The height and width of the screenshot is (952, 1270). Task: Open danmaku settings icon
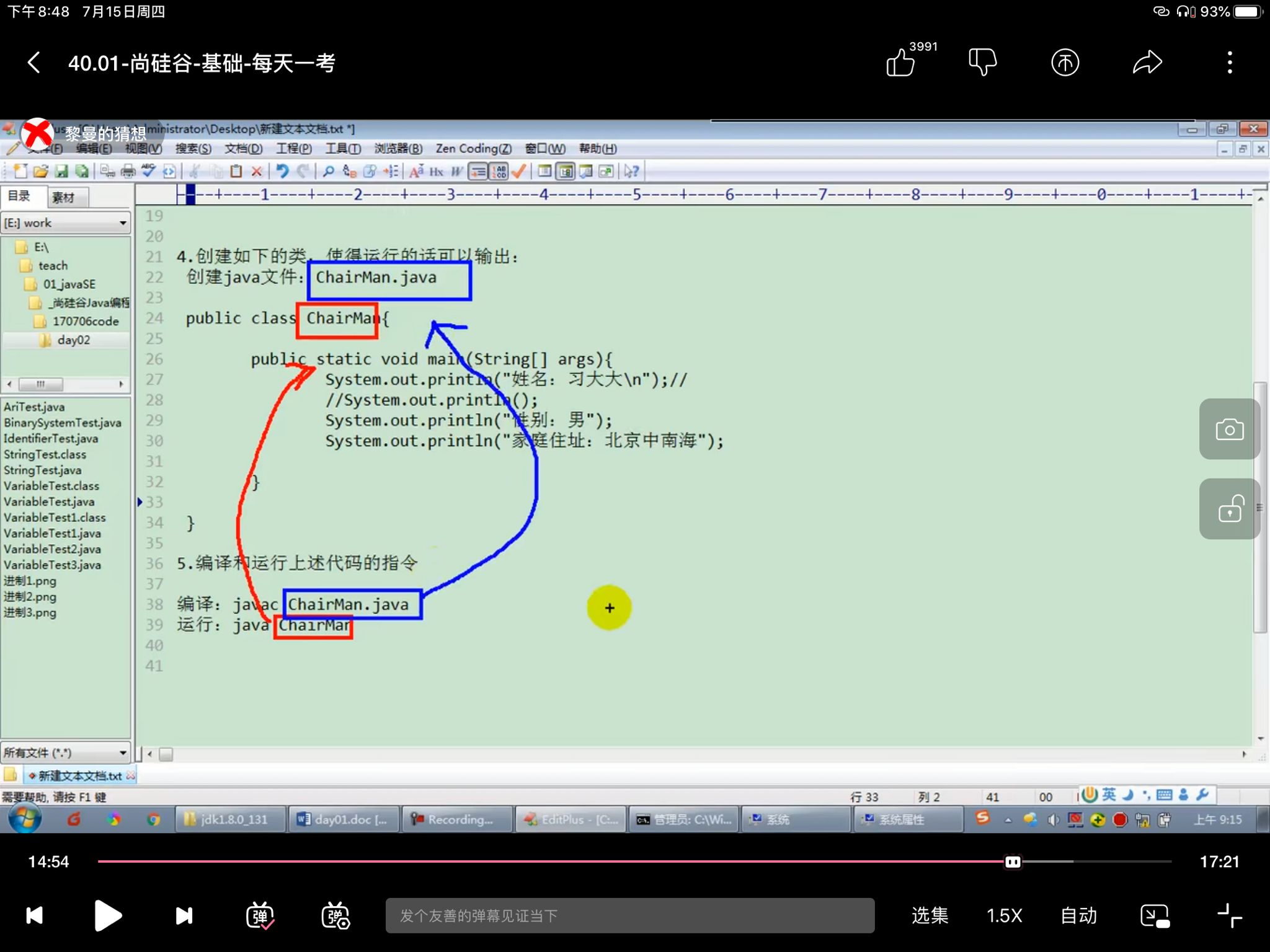335,915
